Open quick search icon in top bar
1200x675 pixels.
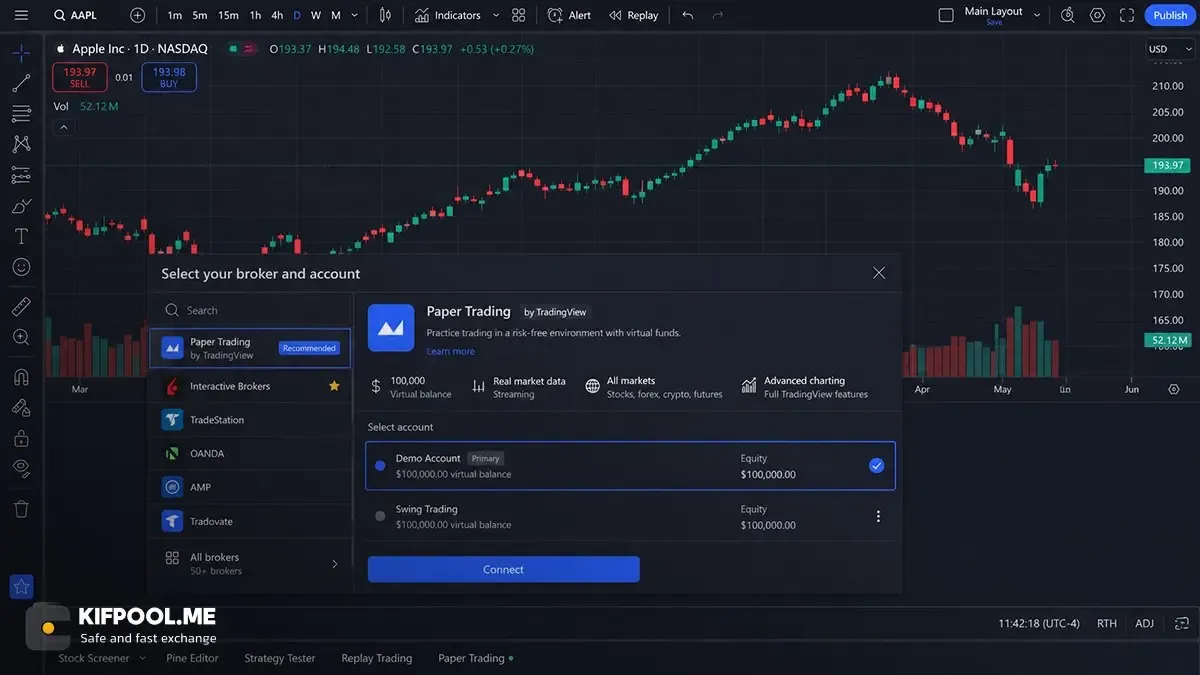[1067, 15]
